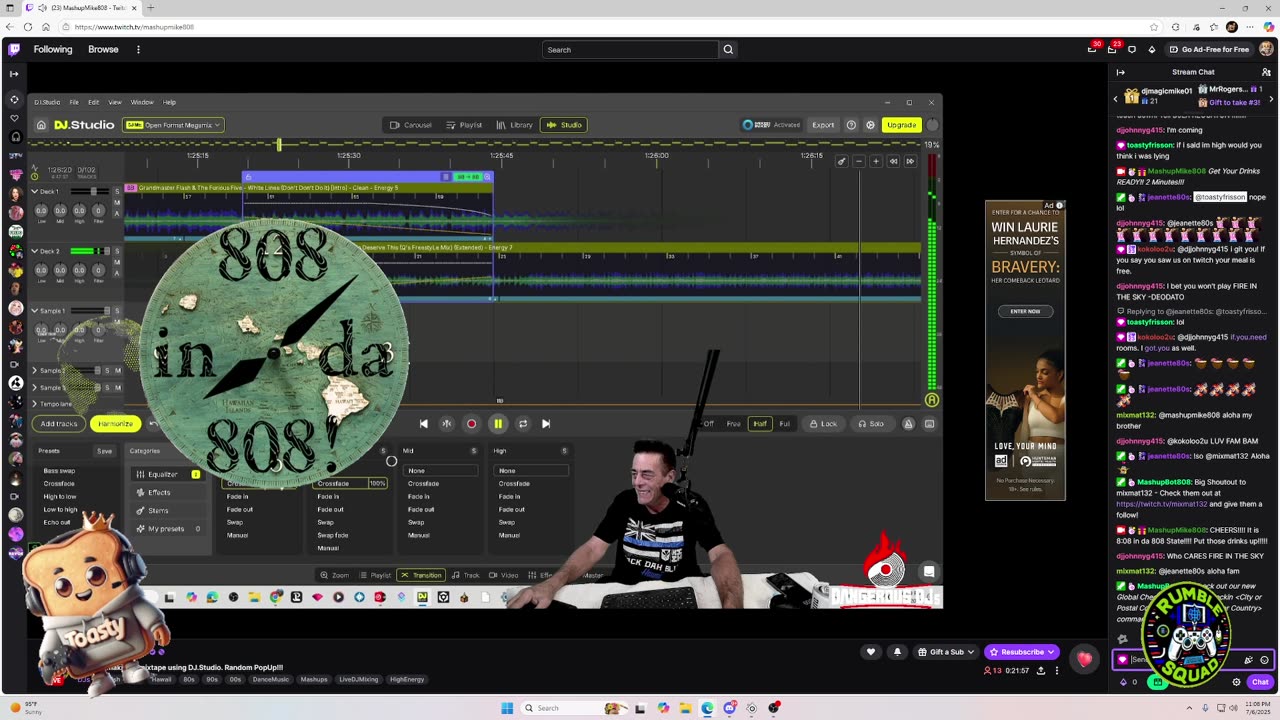
Task: Select the Full snap option
Action: click(x=784, y=424)
